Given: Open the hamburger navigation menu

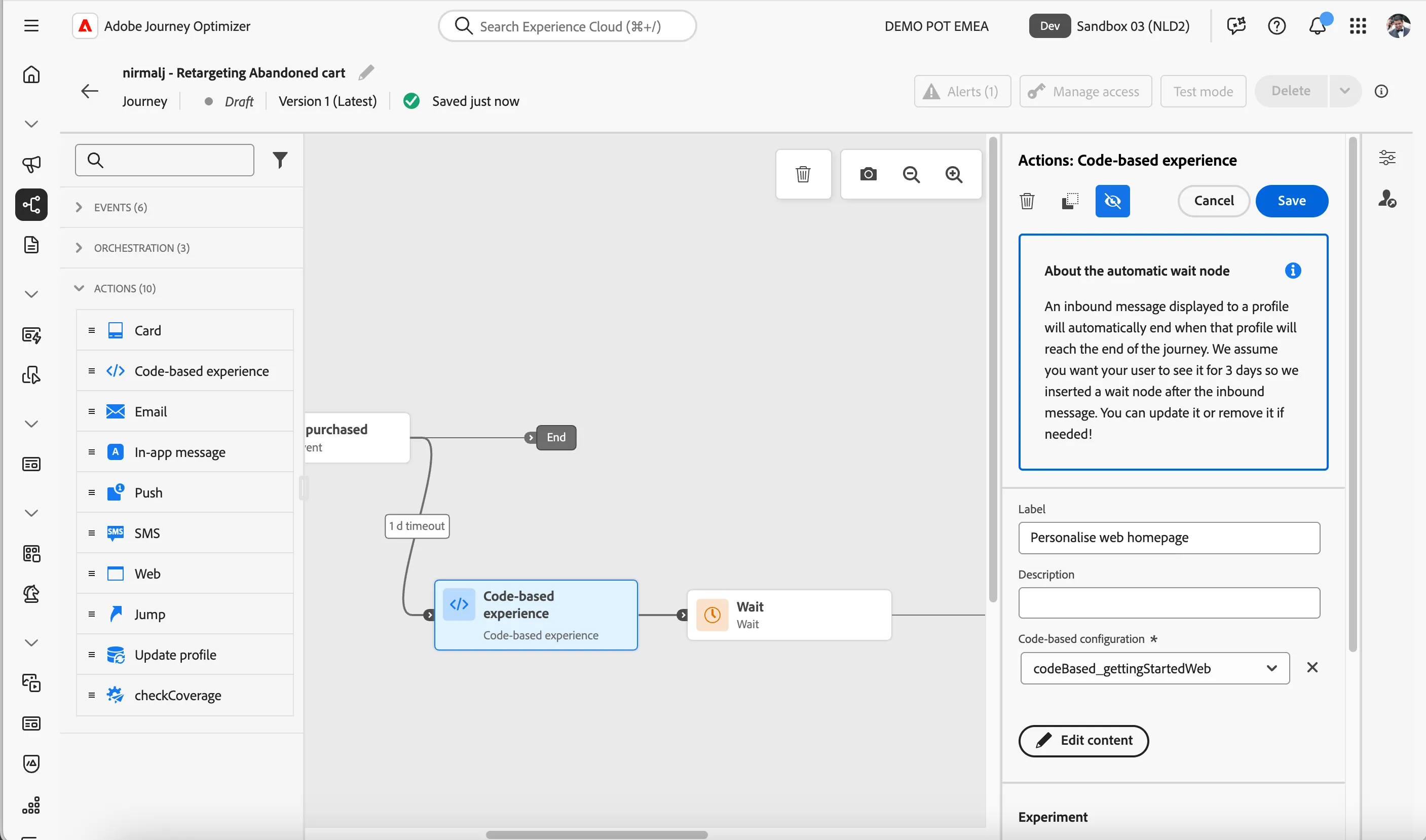Looking at the screenshot, I should [x=31, y=26].
